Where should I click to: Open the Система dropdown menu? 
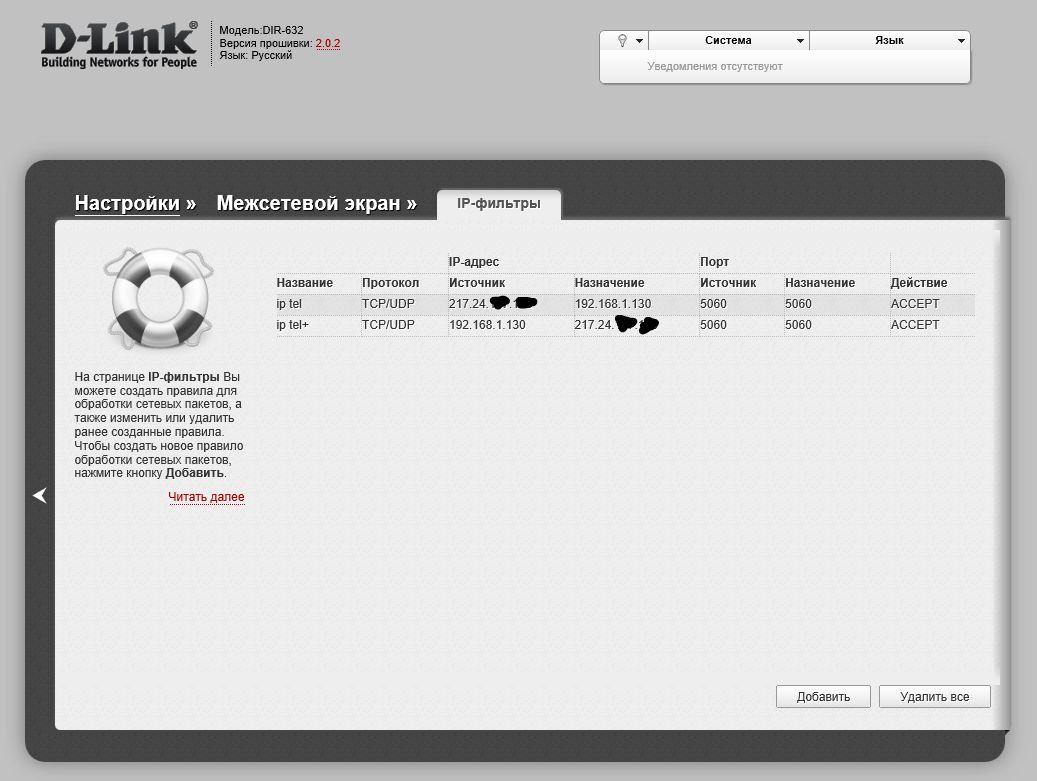tap(728, 40)
